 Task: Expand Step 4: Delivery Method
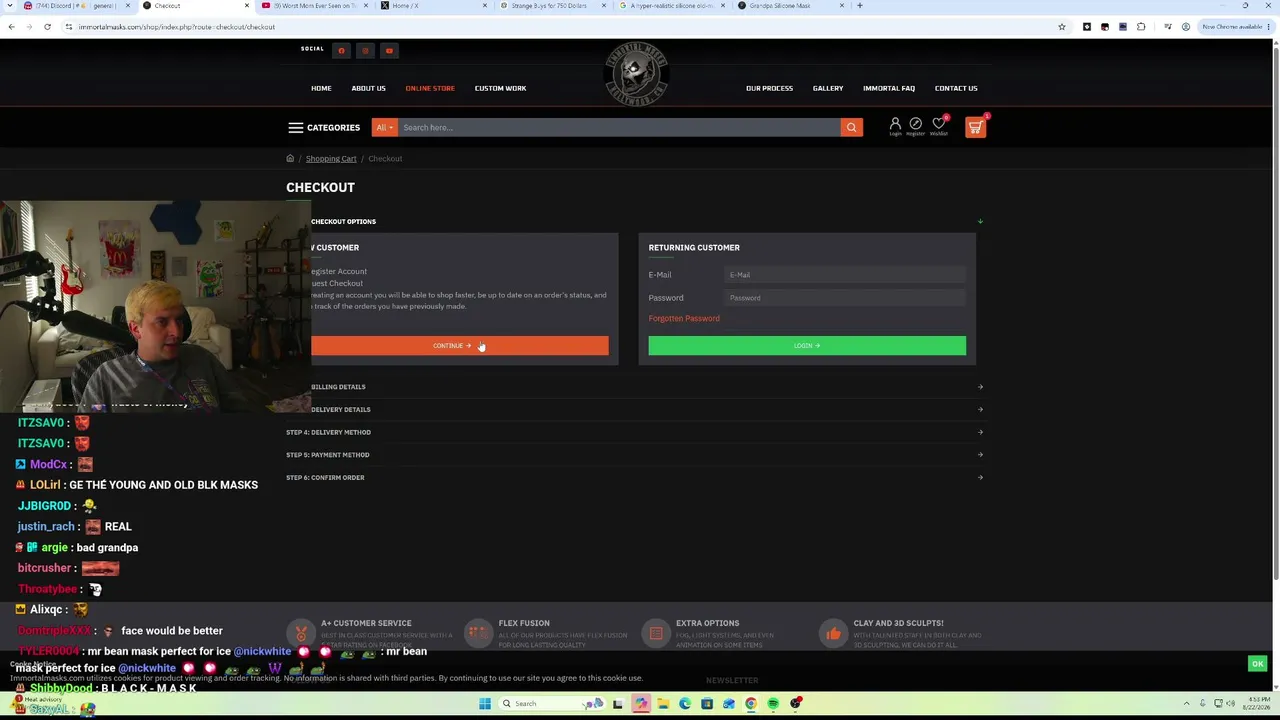click(x=633, y=432)
